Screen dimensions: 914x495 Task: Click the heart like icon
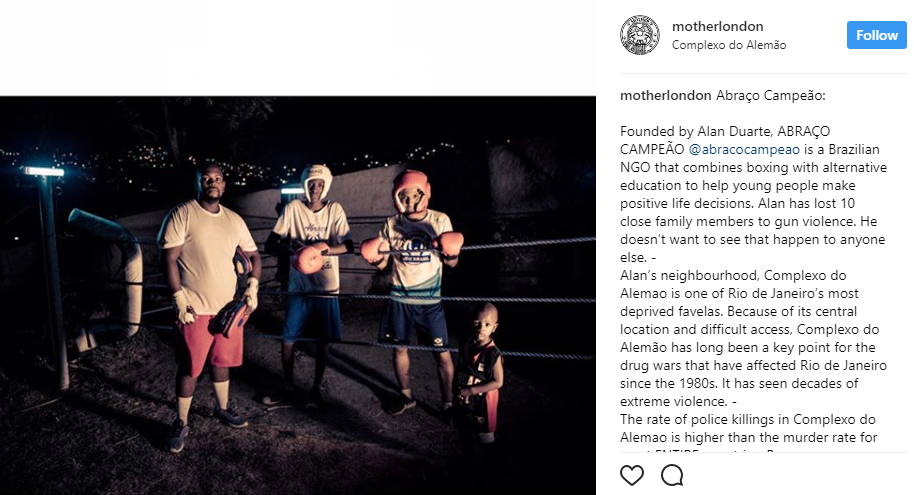click(x=632, y=475)
